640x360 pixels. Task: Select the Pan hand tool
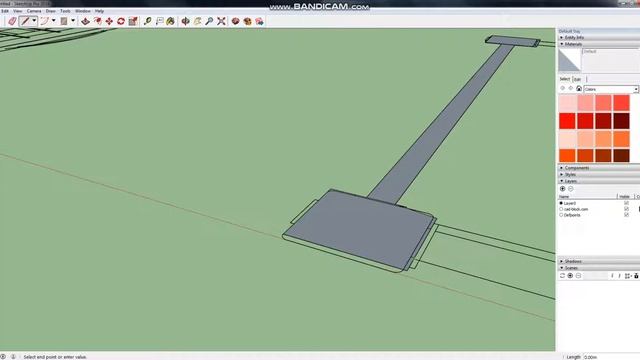point(198,21)
